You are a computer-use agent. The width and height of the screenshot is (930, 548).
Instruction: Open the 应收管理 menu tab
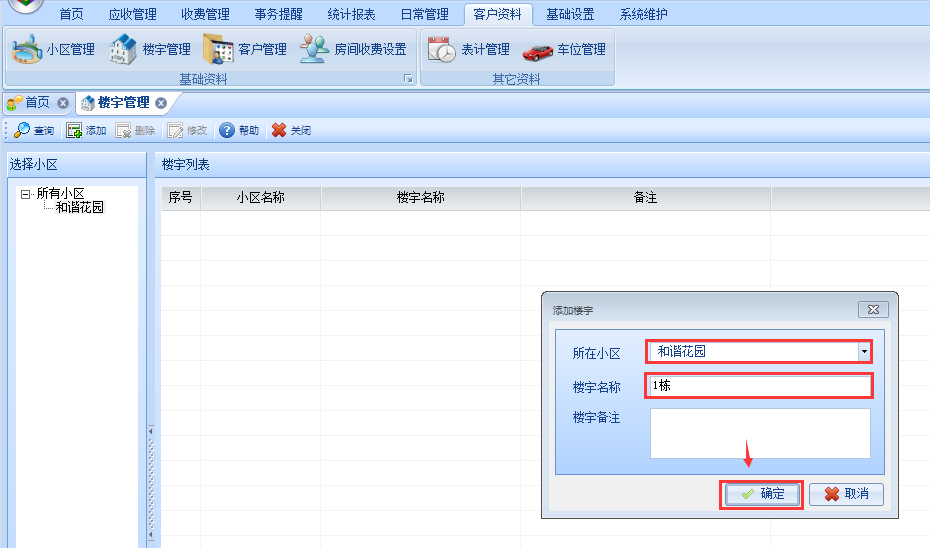pos(132,14)
